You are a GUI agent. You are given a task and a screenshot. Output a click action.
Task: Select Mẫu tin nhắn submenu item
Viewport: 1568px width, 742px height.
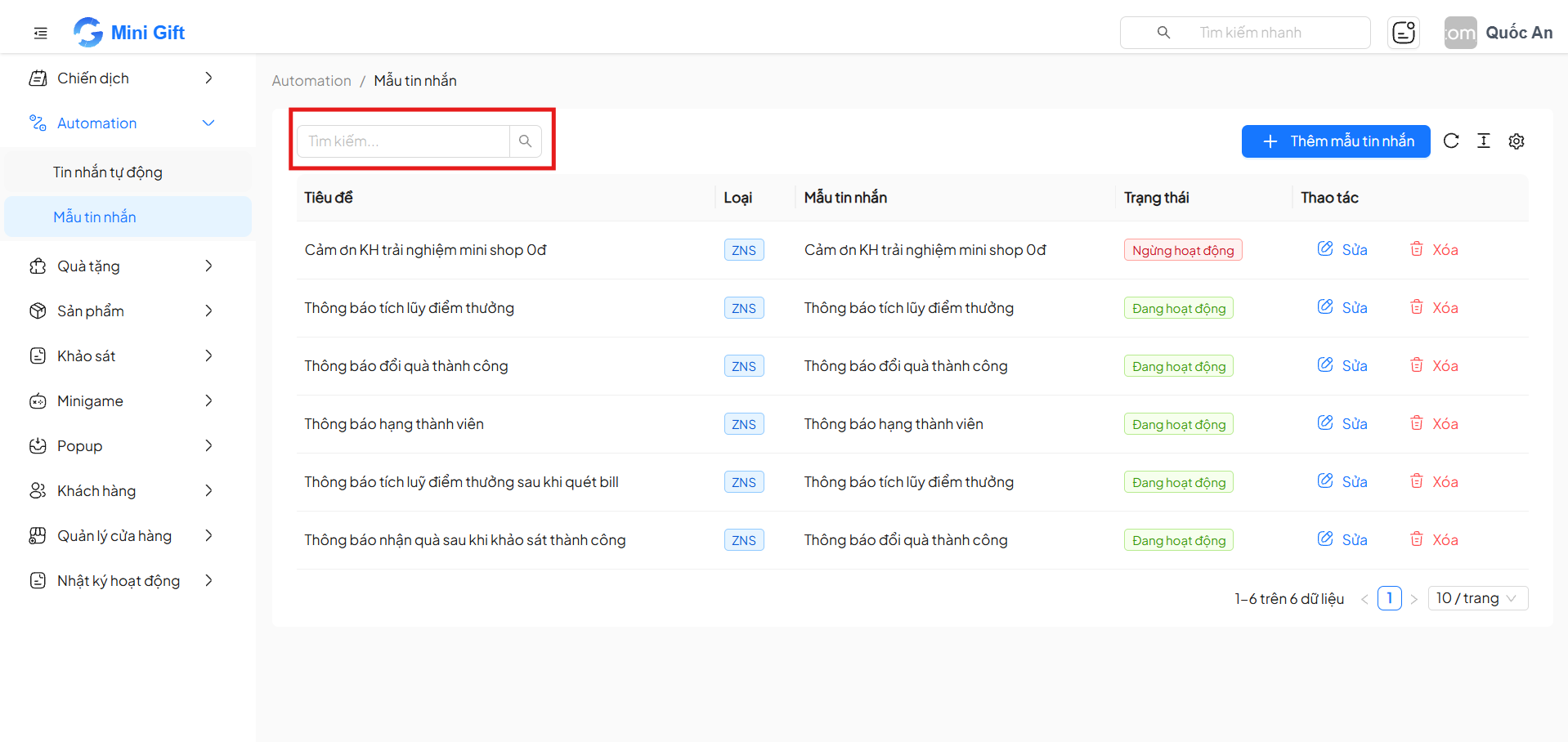(x=128, y=217)
